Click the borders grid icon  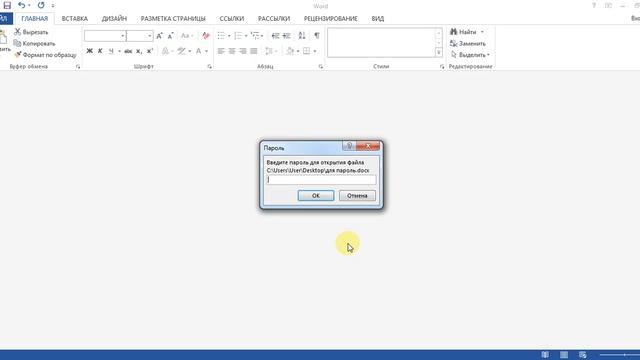307,51
